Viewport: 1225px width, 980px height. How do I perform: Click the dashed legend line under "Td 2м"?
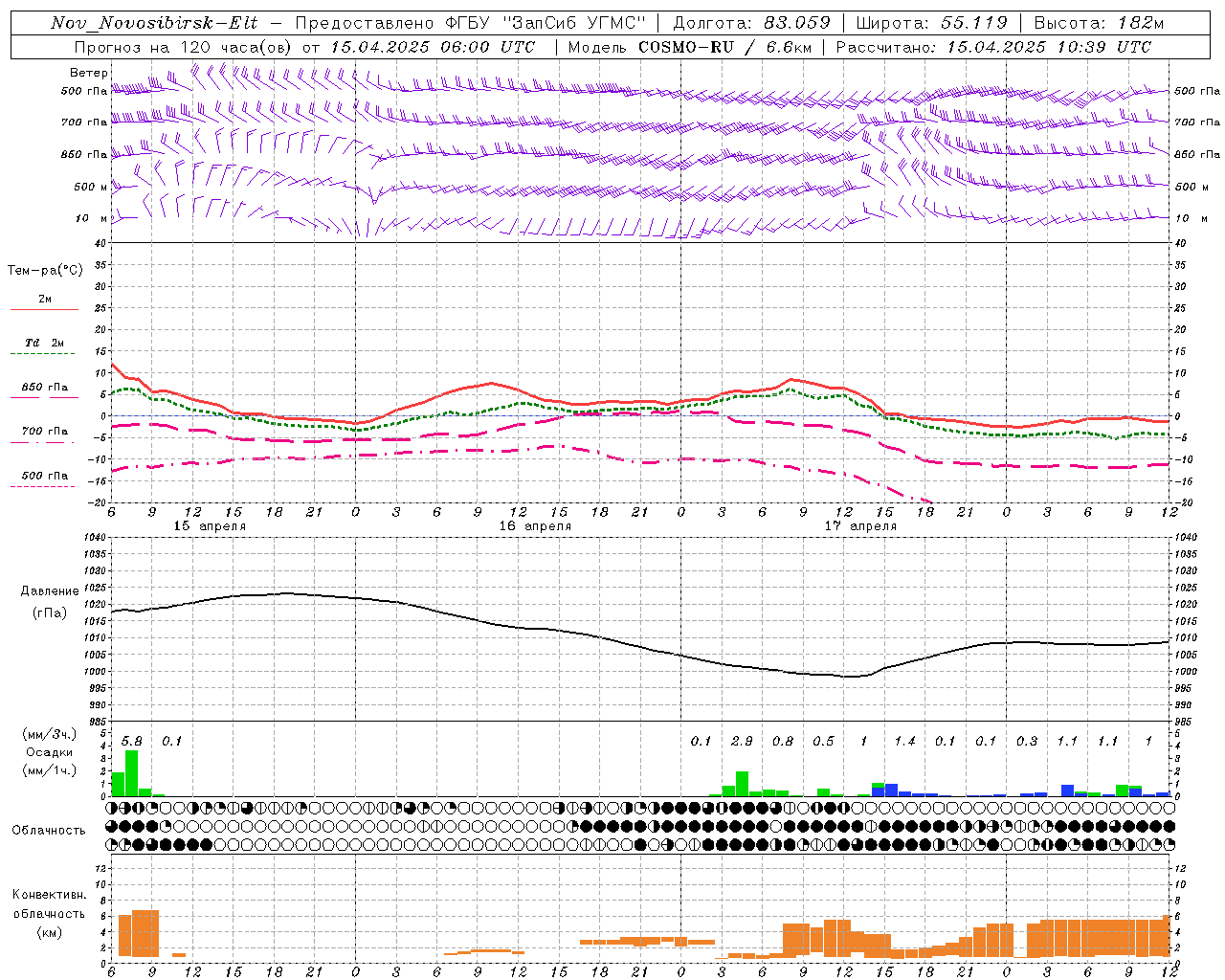click(x=43, y=354)
